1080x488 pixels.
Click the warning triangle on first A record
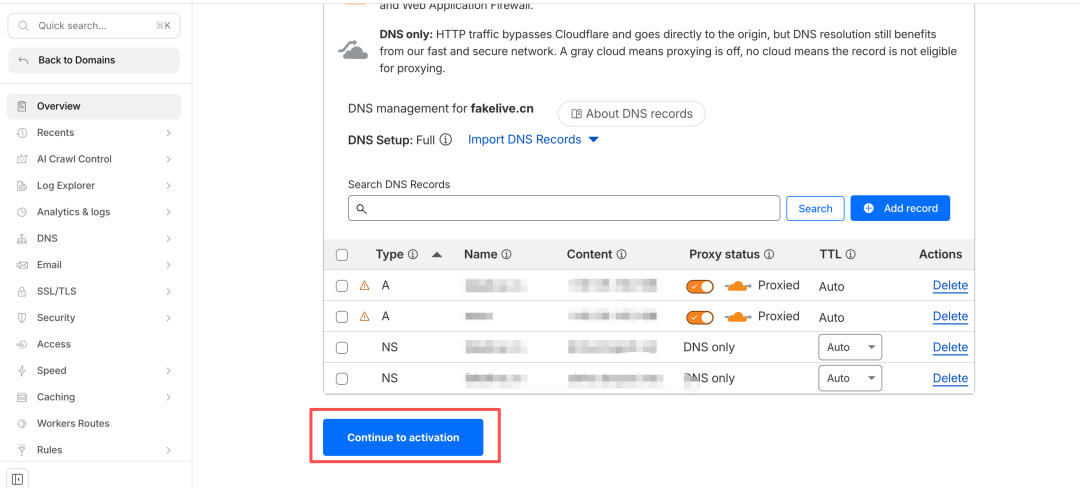pos(365,286)
